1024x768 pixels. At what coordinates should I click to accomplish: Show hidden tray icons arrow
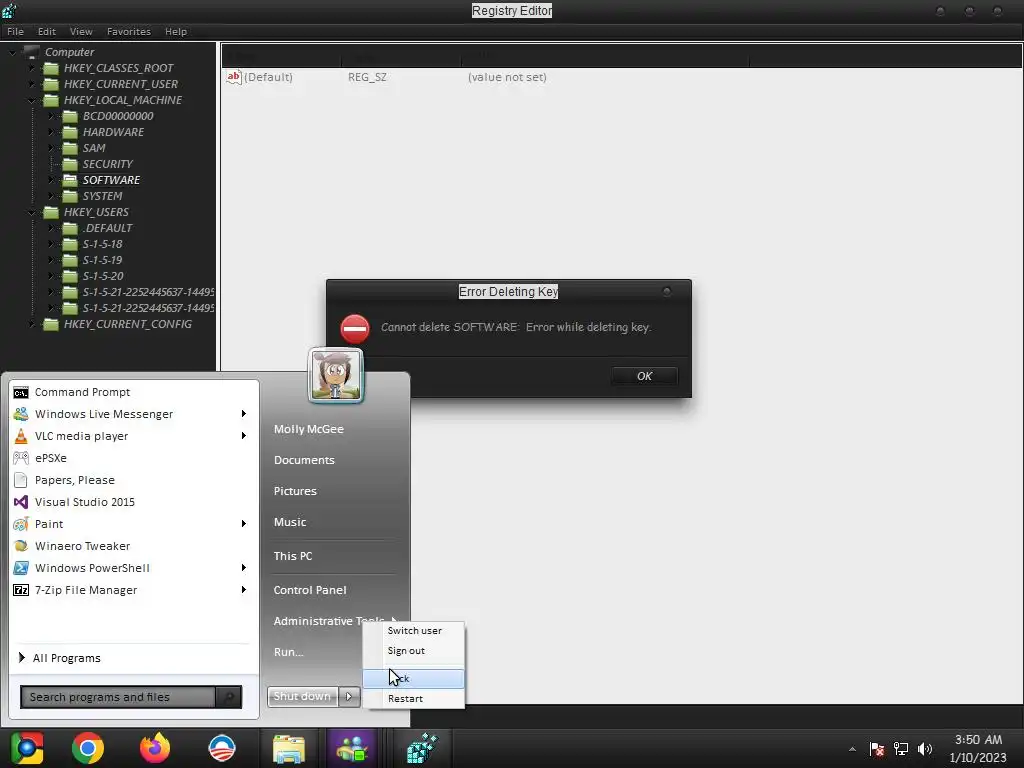852,749
